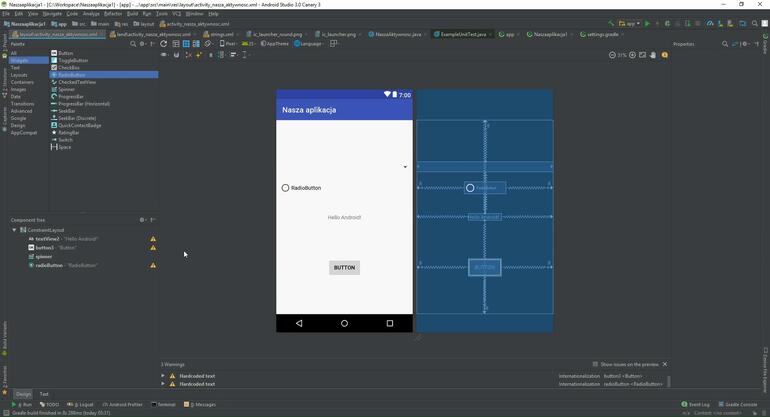This screenshot has width=770, height=417.
Task: Select the Containers palette category
Action: (x=22, y=82)
